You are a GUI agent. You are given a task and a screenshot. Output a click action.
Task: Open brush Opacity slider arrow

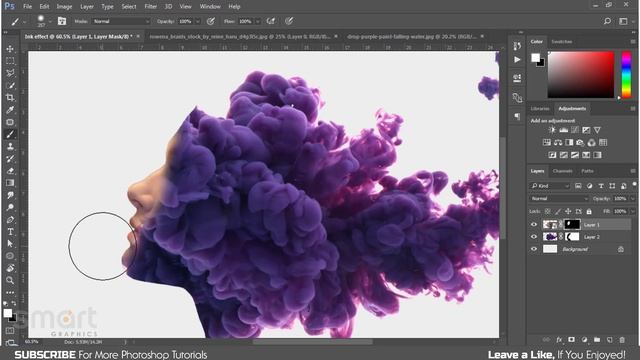pyautogui.click(x=198, y=21)
